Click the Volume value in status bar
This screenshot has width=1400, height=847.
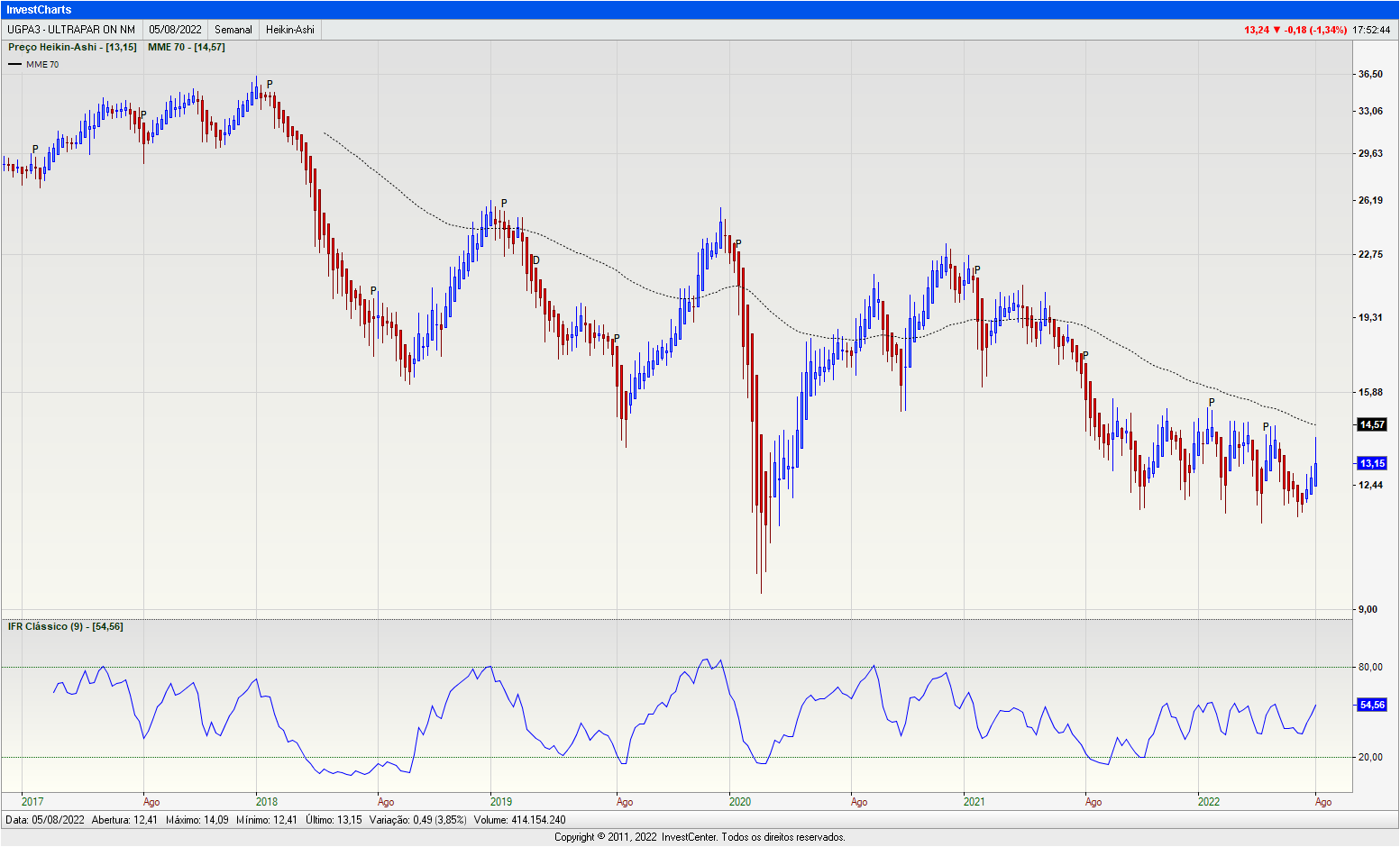point(519,820)
